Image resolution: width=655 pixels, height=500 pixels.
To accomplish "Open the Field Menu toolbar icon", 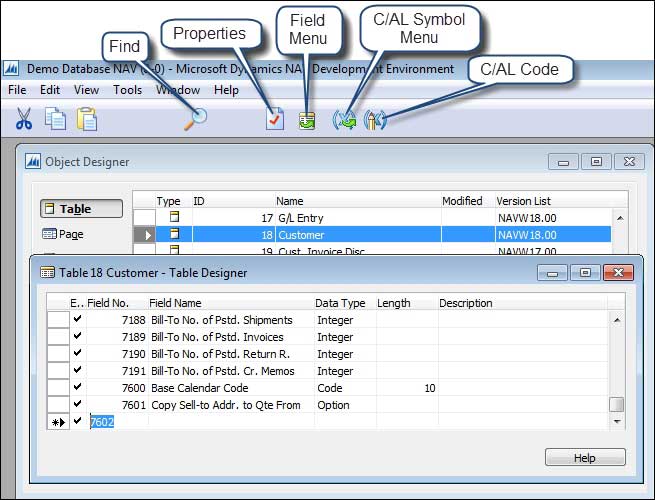I will click(307, 120).
